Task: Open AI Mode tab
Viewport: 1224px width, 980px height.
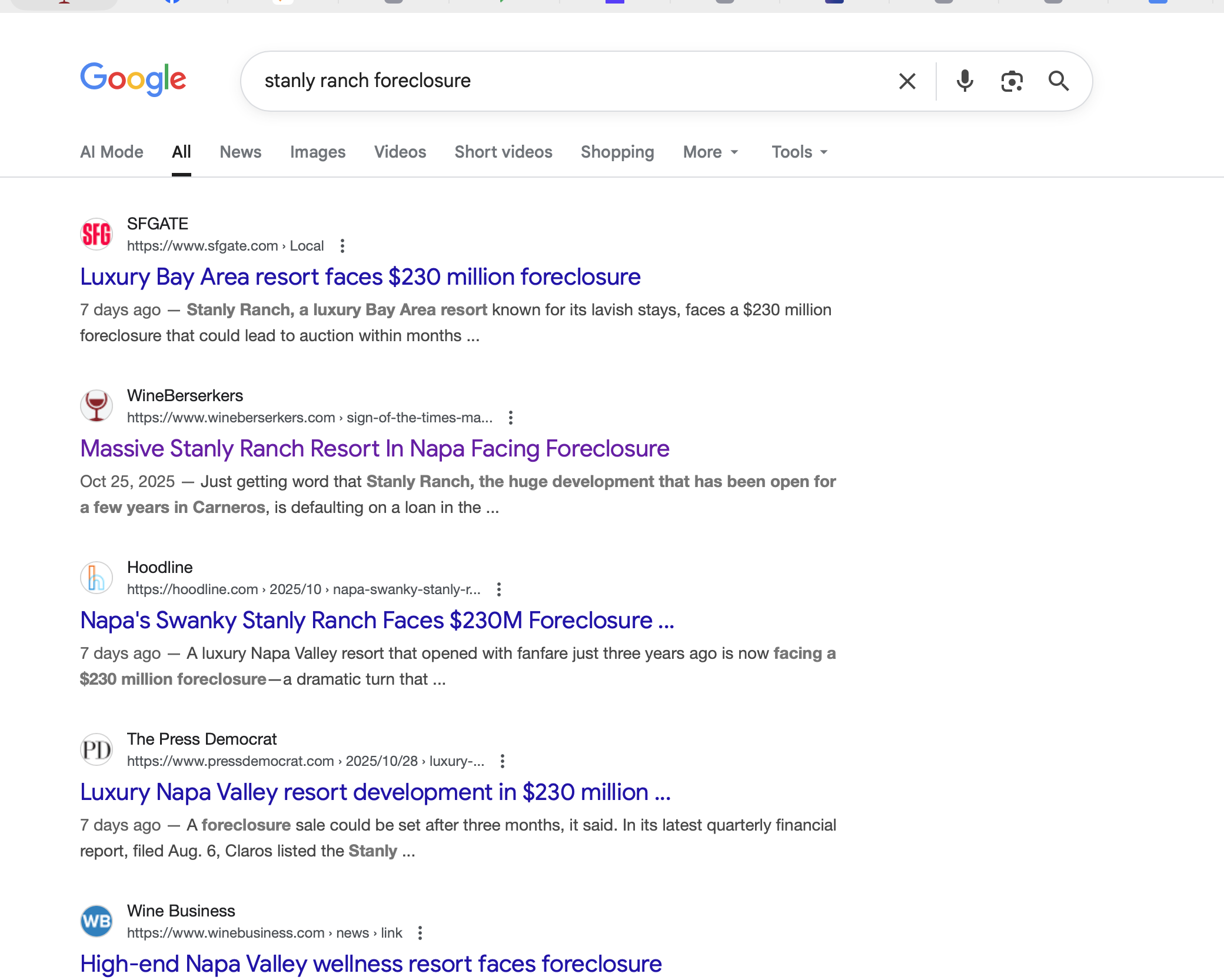Action: click(111, 152)
